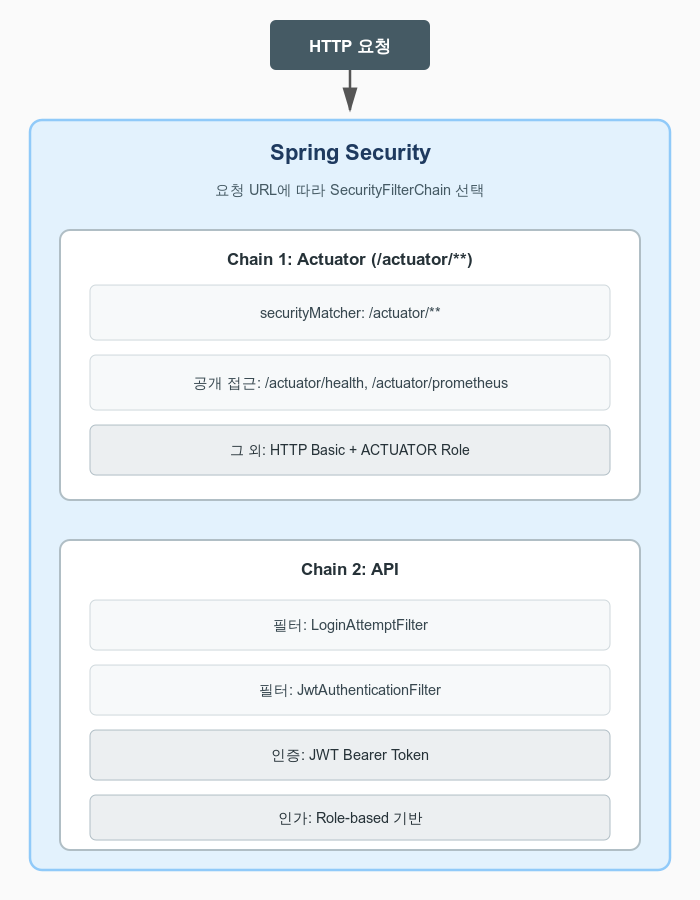This screenshot has width=700, height=900.
Task: Select the Spring Security heading
Action: point(350,153)
